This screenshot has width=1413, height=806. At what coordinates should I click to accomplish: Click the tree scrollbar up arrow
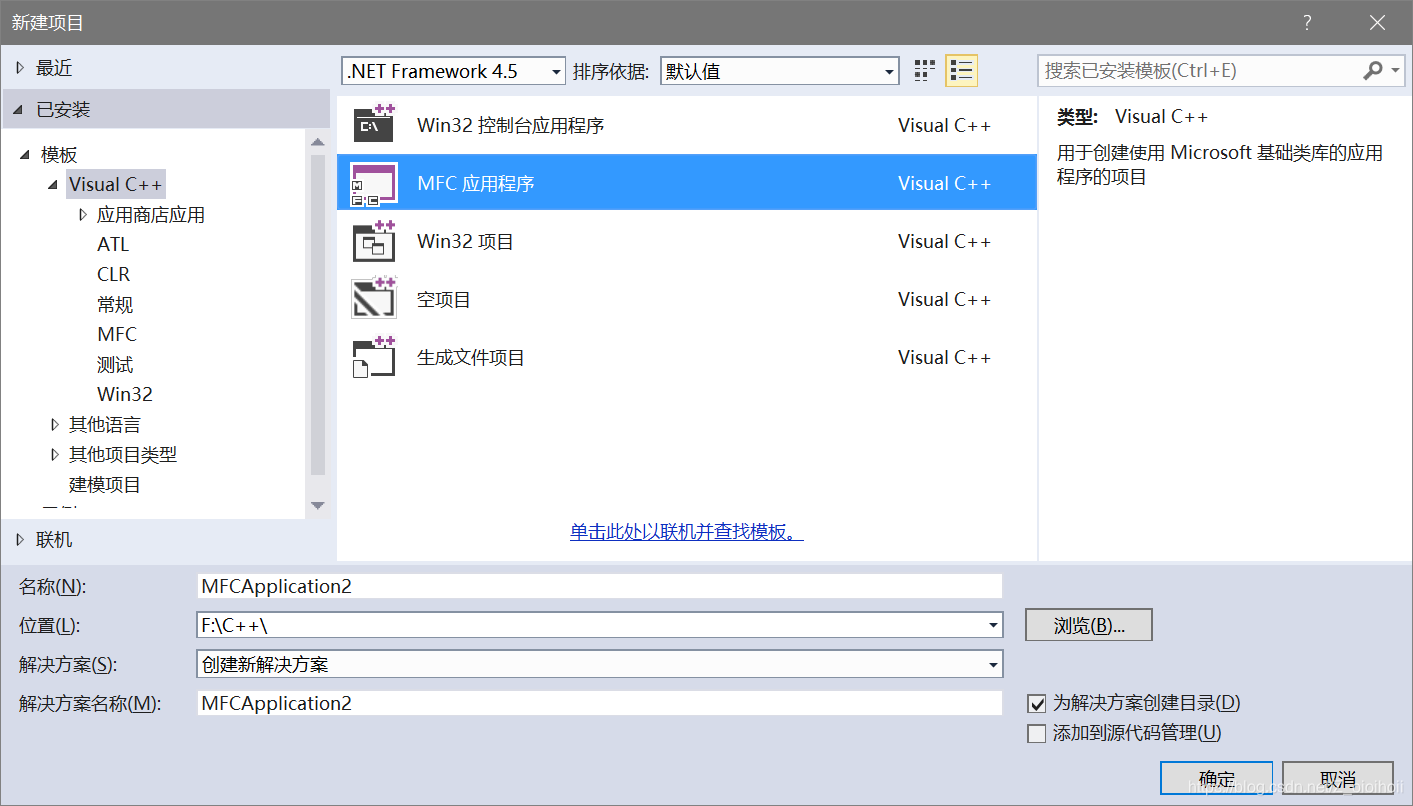click(x=318, y=143)
